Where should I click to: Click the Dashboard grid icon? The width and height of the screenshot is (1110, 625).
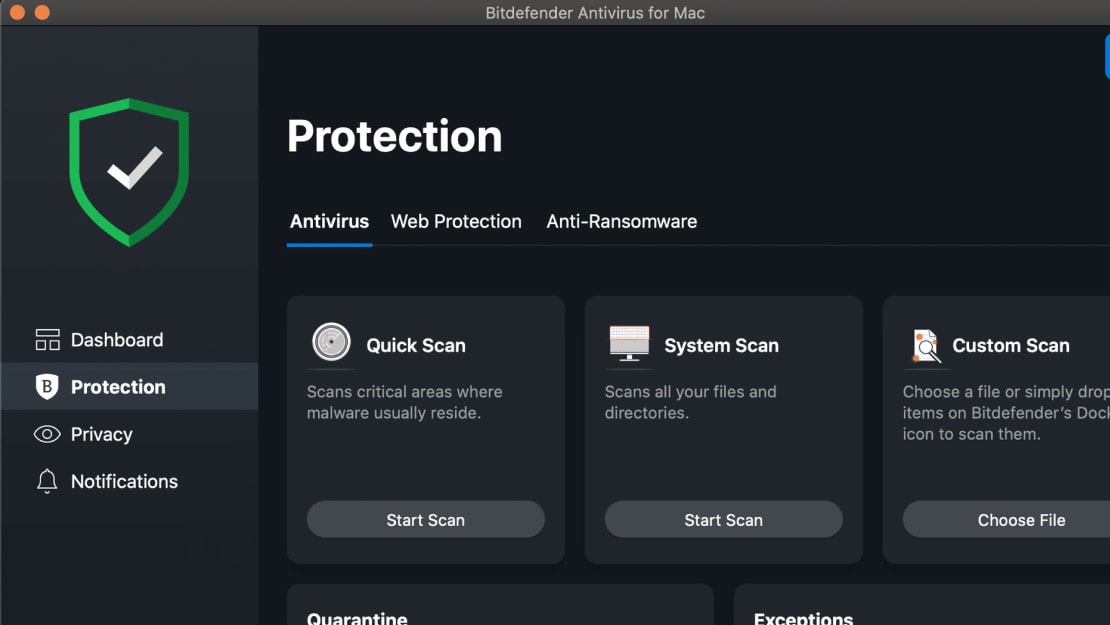tap(47, 340)
